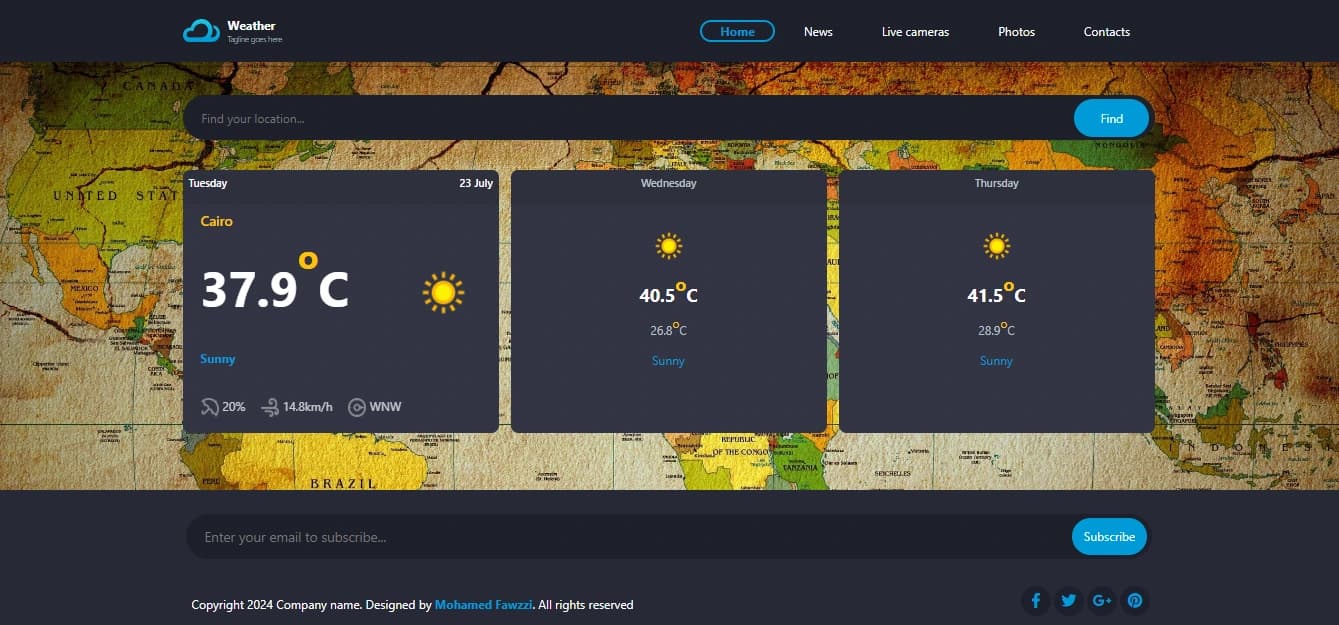Open the Twitter social icon
Viewport: 1339px width, 625px height.
coord(1069,600)
